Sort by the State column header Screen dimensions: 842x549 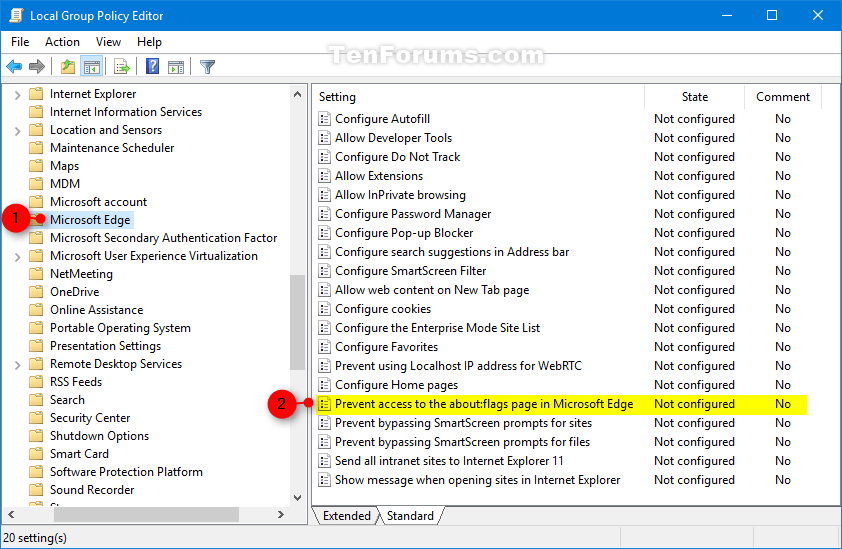click(x=694, y=97)
